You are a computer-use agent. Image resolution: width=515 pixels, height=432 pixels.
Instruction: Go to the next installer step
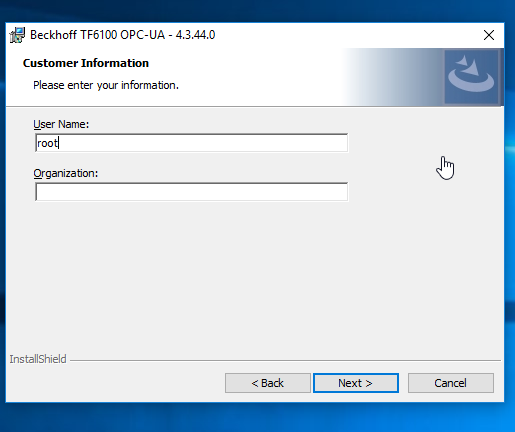[x=356, y=383]
